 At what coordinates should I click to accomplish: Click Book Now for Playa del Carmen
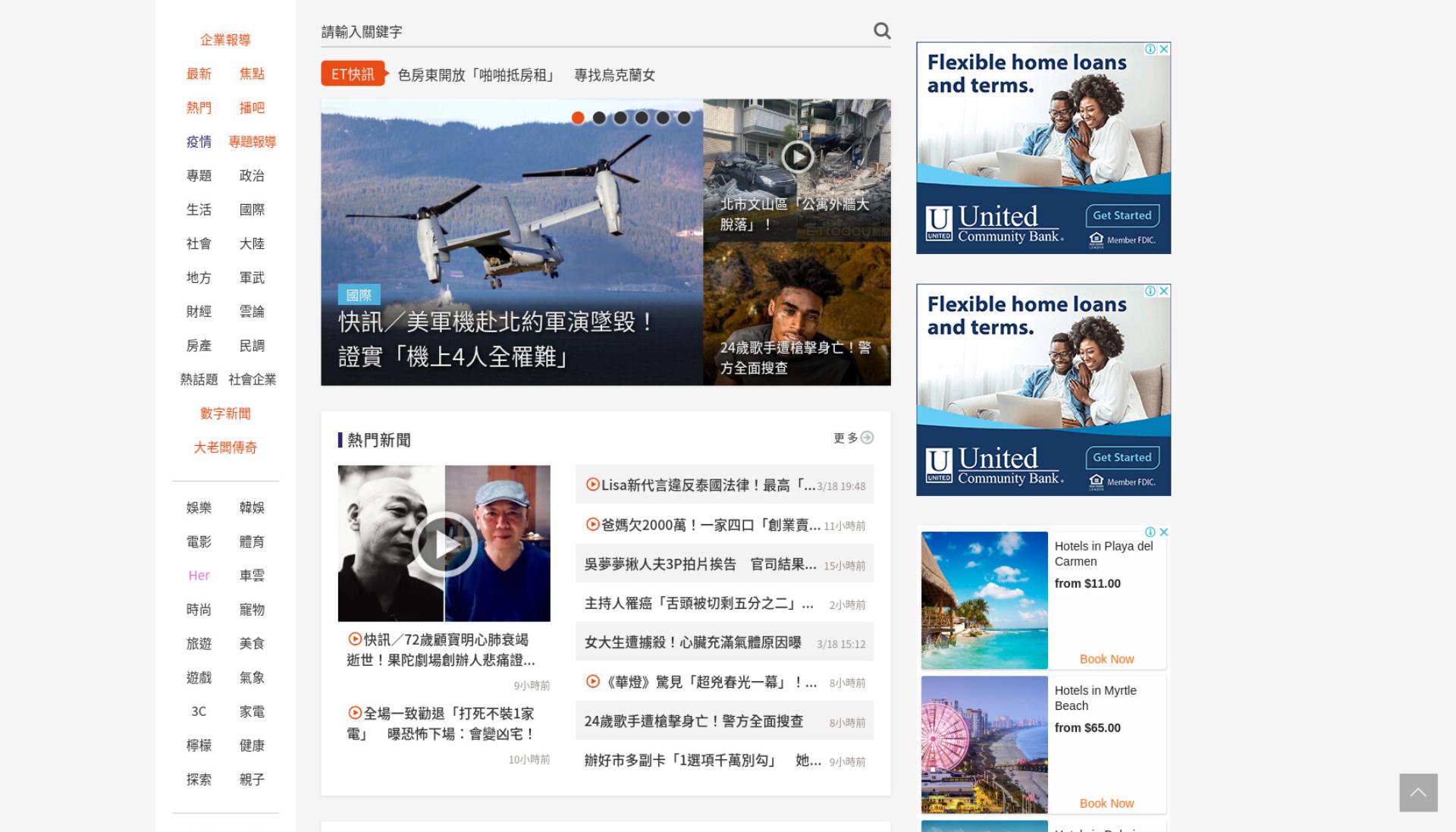pos(1106,659)
